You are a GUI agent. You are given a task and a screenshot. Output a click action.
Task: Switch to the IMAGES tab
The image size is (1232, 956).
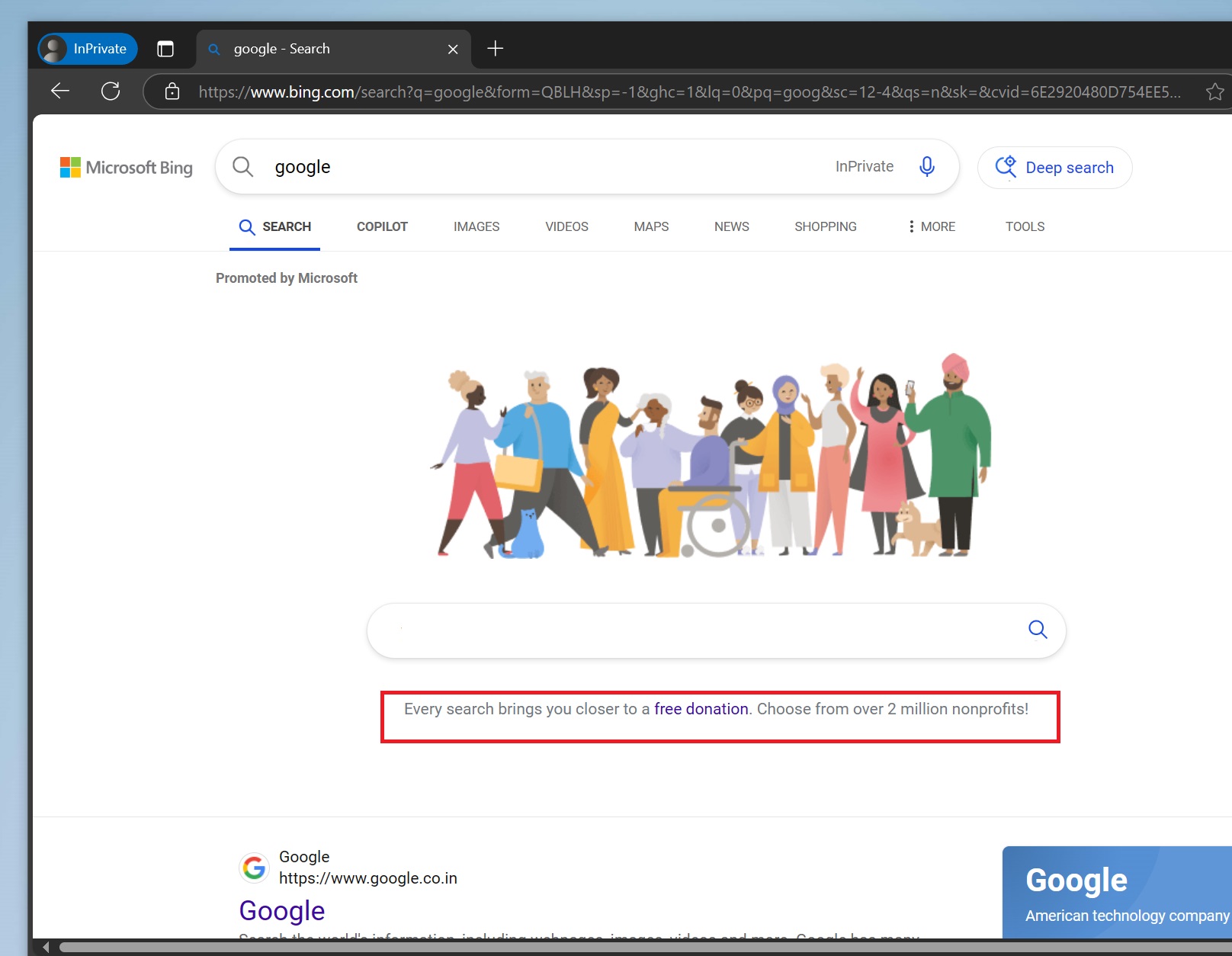476,226
